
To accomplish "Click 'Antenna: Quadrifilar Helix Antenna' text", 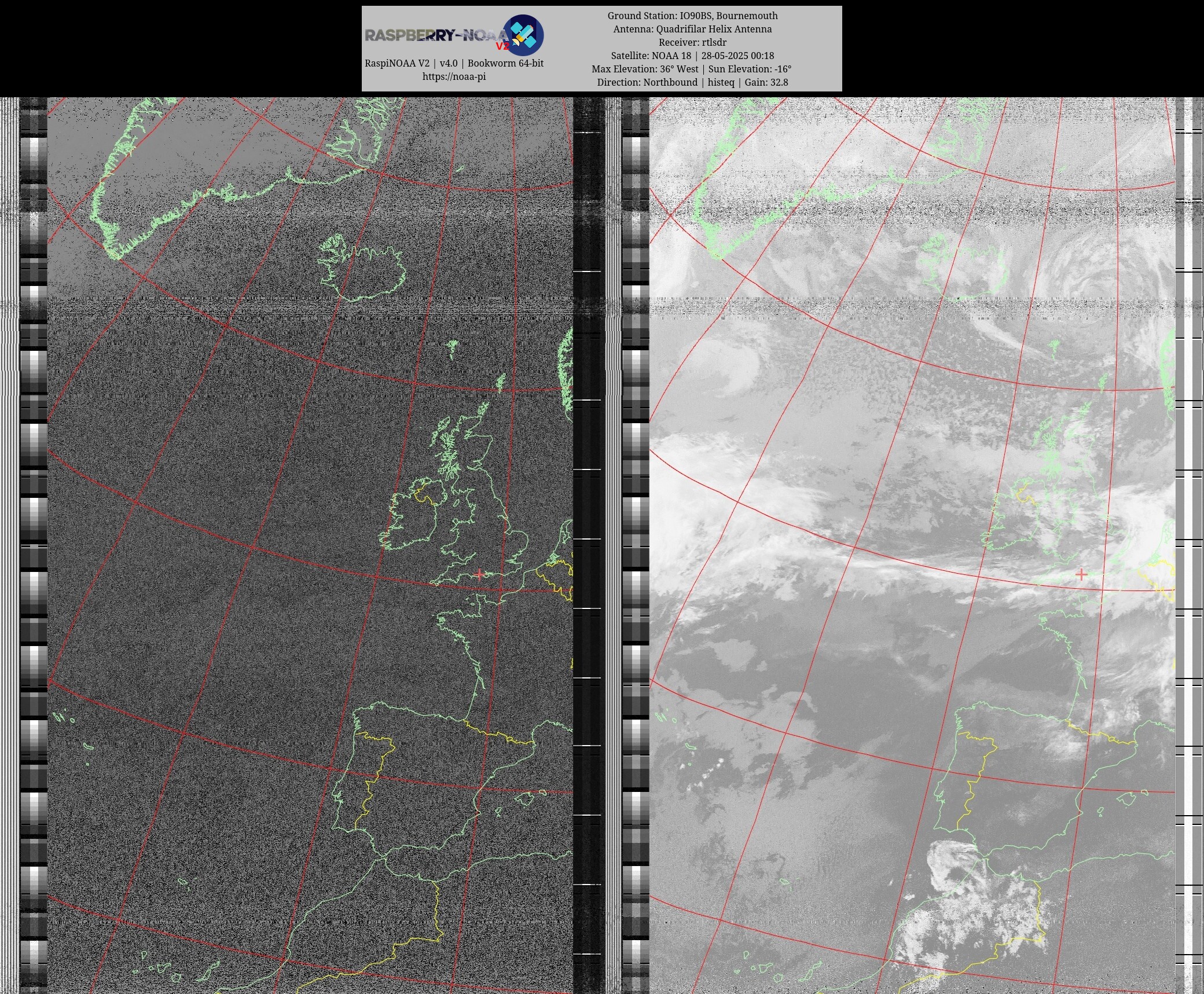I will (x=692, y=29).
